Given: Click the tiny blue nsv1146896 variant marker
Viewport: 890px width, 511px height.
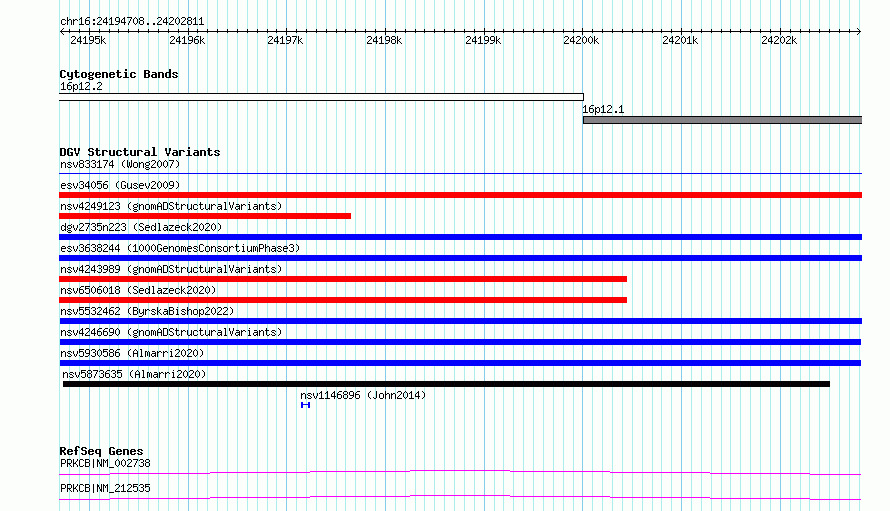Looking at the screenshot, I should [x=305, y=405].
